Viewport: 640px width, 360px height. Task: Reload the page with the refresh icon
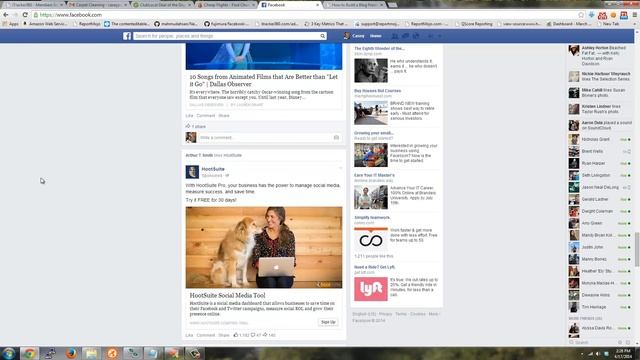pyautogui.click(x=25, y=15)
